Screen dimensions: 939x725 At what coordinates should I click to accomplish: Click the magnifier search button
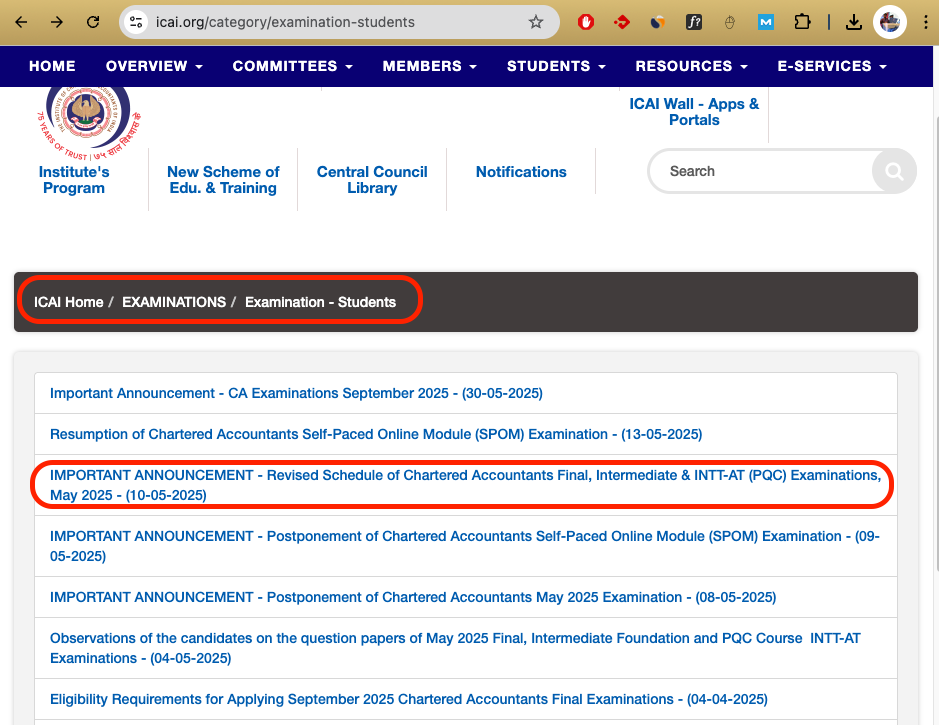coord(894,172)
